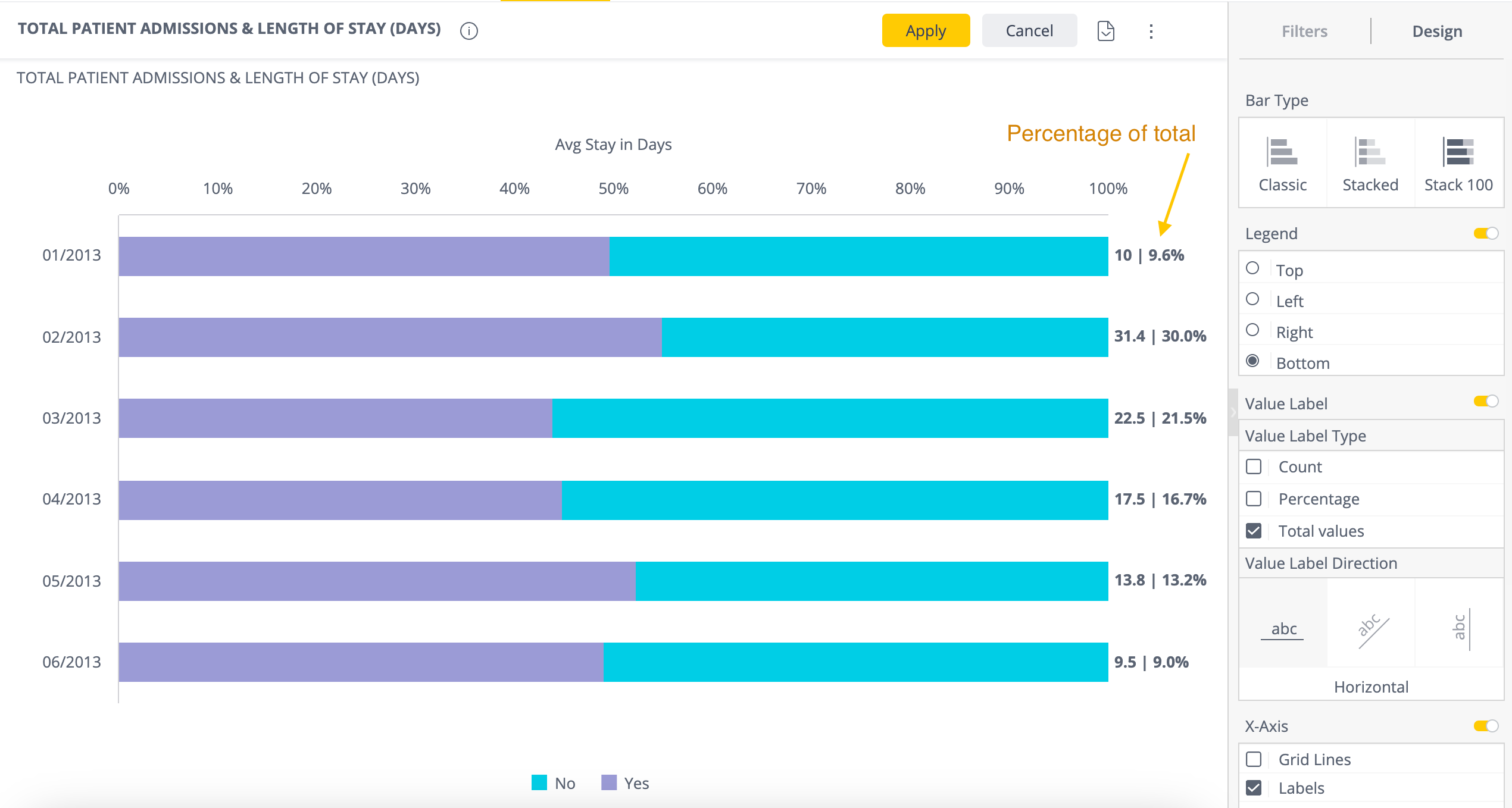Open the Design tab
1512x808 pixels.
pyautogui.click(x=1437, y=31)
